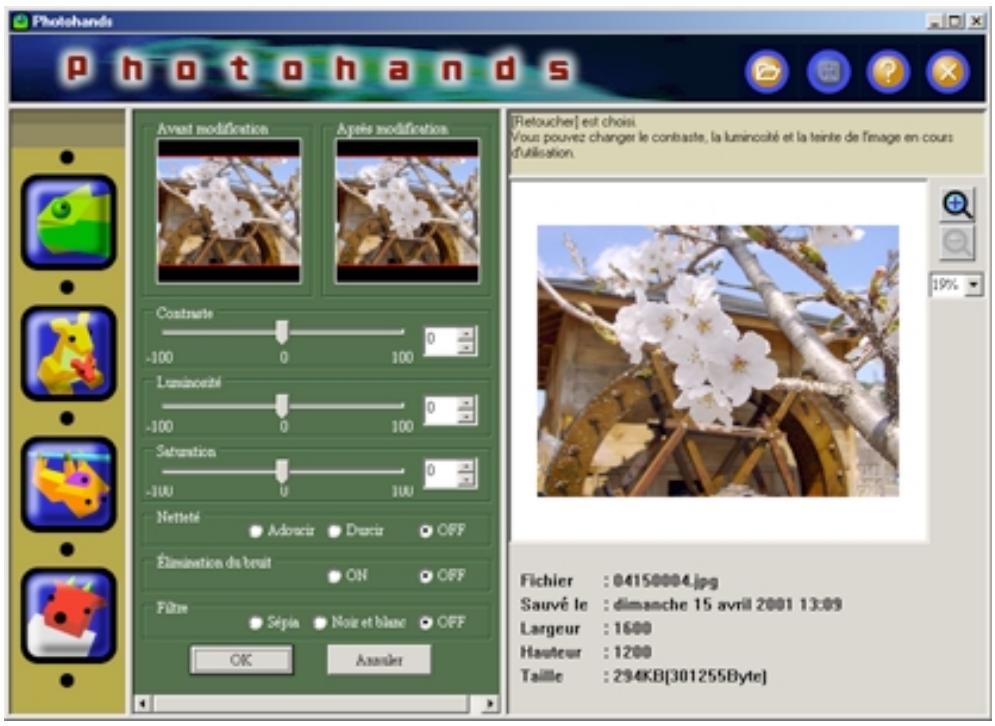Click the orange X exit icon
This screenshot has width=995, height=726.
click(x=947, y=72)
